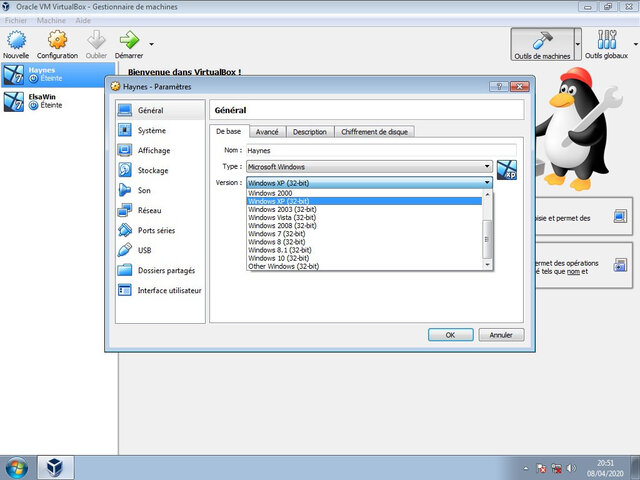Select Stockage settings category icon
Image resolution: width=640 pixels, height=480 pixels.
point(124,170)
